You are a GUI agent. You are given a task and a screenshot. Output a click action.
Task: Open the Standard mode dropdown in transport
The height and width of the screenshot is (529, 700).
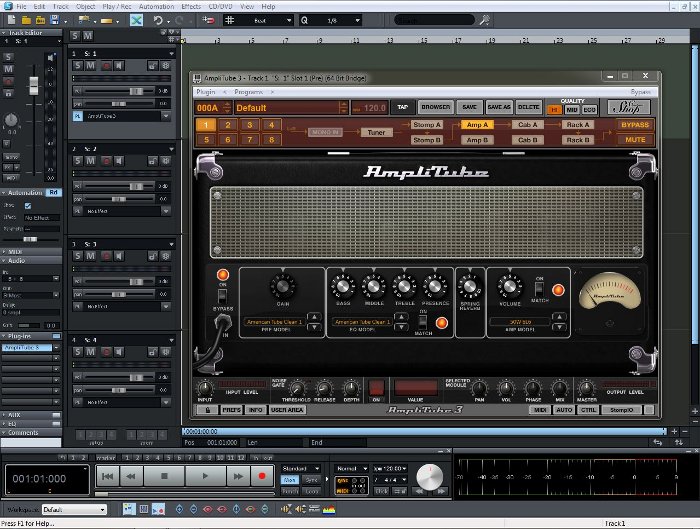tap(301, 468)
